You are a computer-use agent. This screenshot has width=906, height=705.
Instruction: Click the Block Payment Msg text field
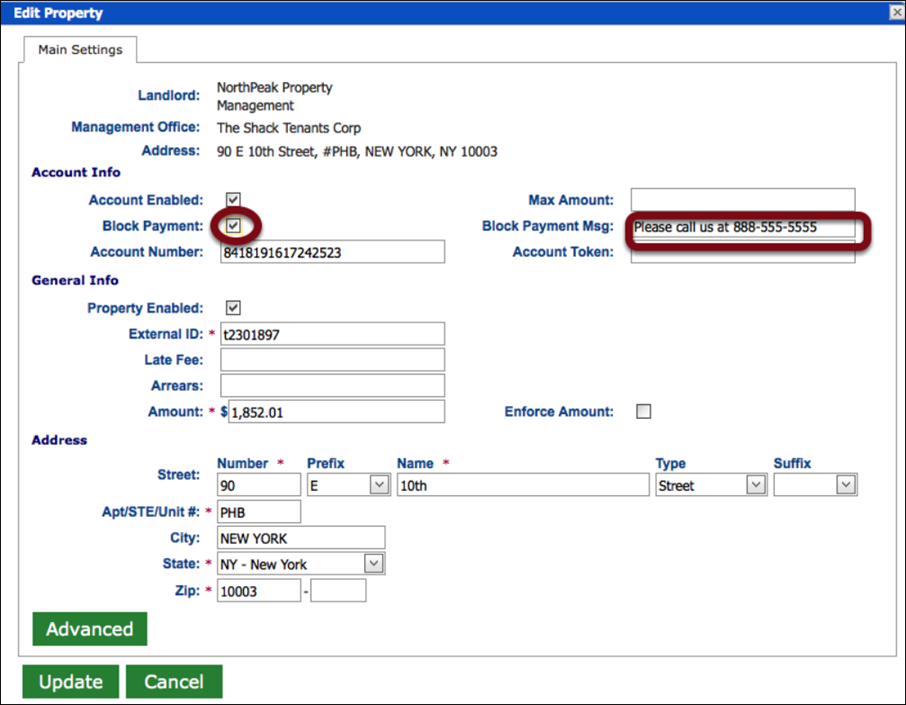(x=742, y=225)
